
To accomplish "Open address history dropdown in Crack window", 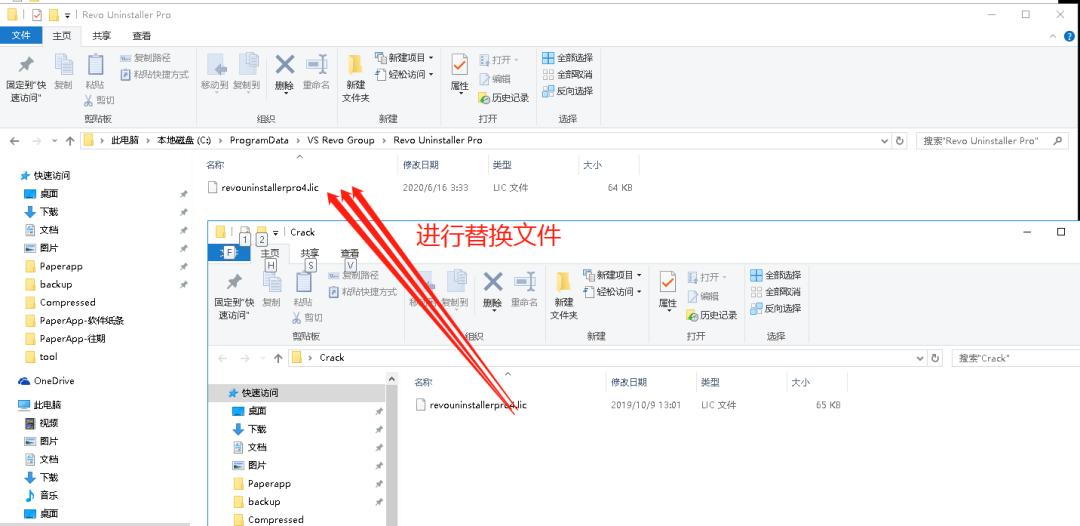I will point(921,358).
